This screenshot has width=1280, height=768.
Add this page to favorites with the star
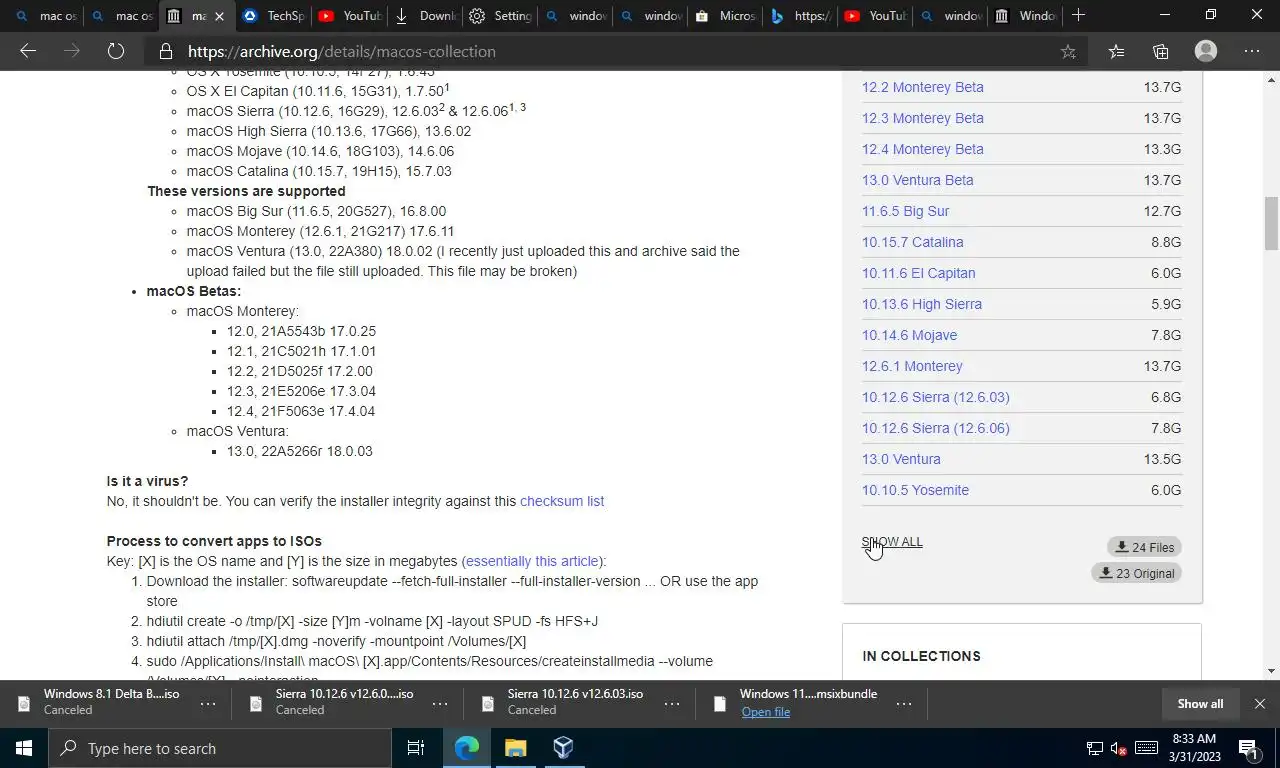pyautogui.click(x=1068, y=51)
